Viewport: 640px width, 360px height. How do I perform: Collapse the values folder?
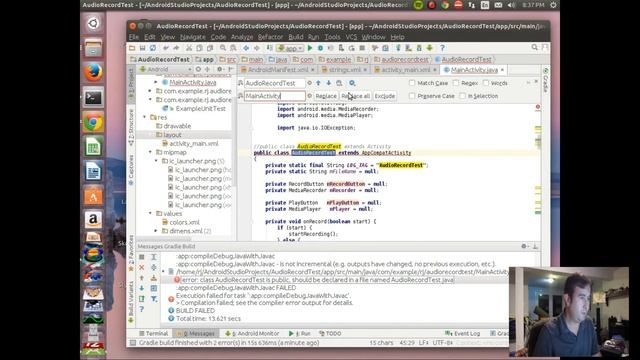150,213
